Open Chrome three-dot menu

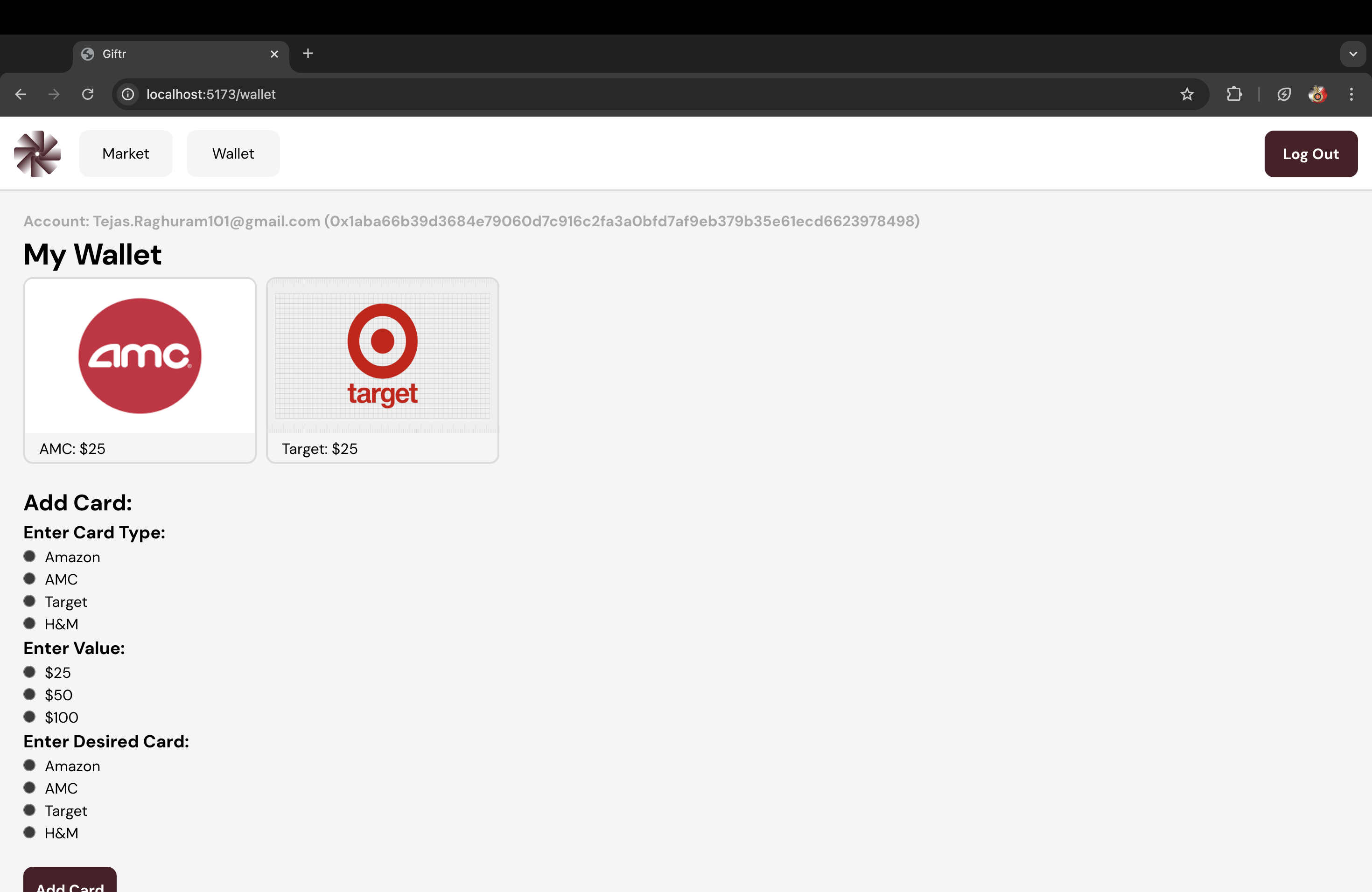coord(1351,94)
